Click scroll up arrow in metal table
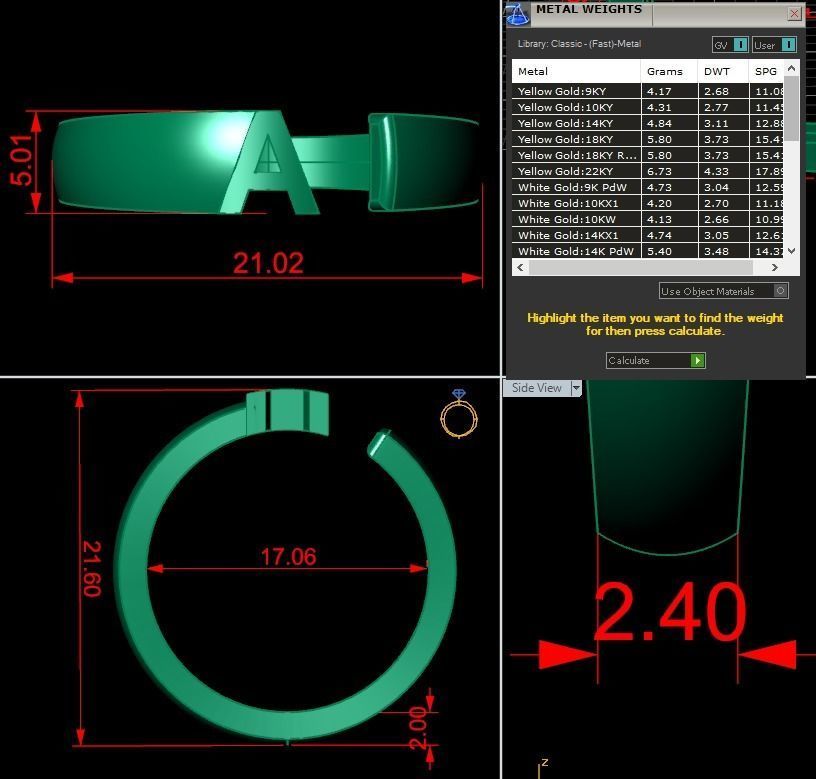Viewport: 816px width, 779px height. click(792, 68)
